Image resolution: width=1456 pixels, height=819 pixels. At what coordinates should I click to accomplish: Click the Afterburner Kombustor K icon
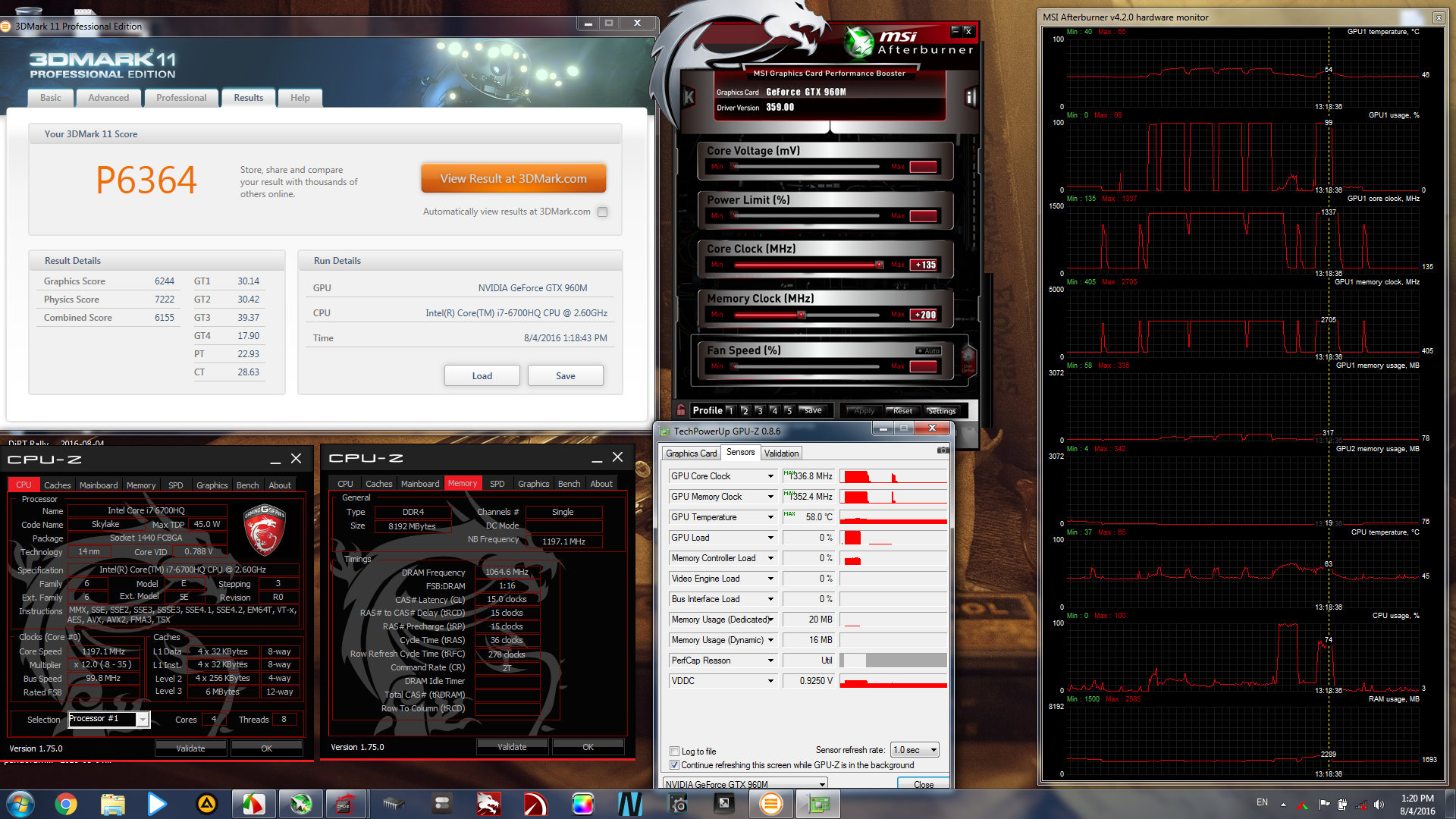(x=689, y=97)
